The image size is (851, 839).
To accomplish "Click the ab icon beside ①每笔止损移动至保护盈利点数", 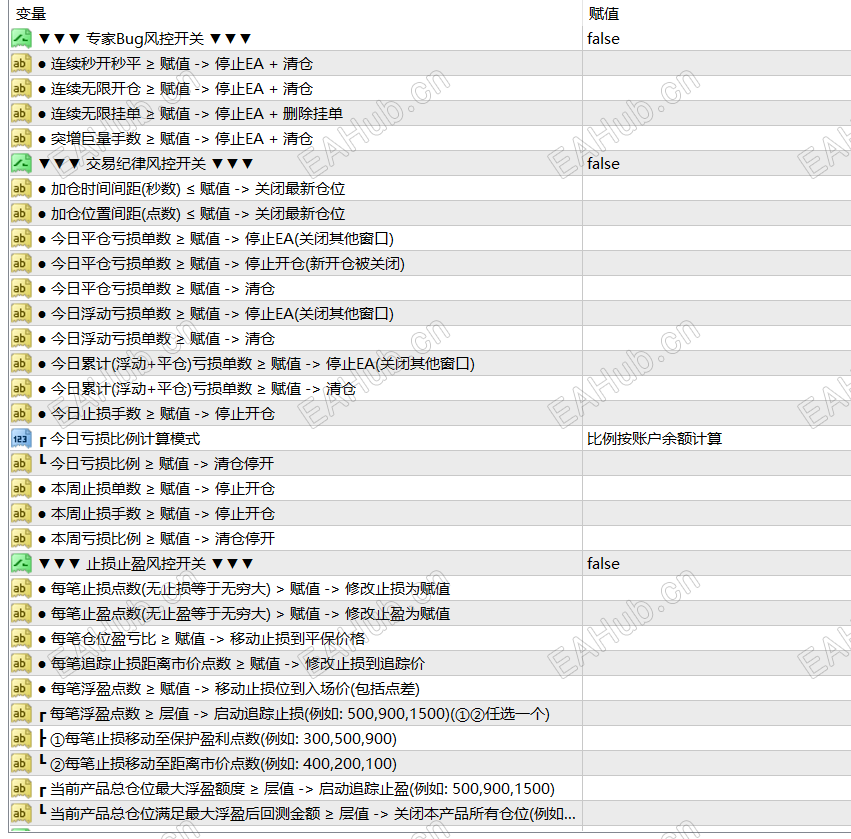I will 21,739.
